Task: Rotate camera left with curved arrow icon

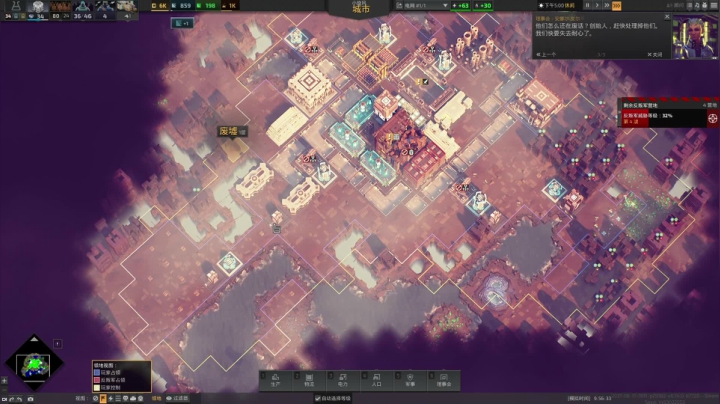Action: 11,399
